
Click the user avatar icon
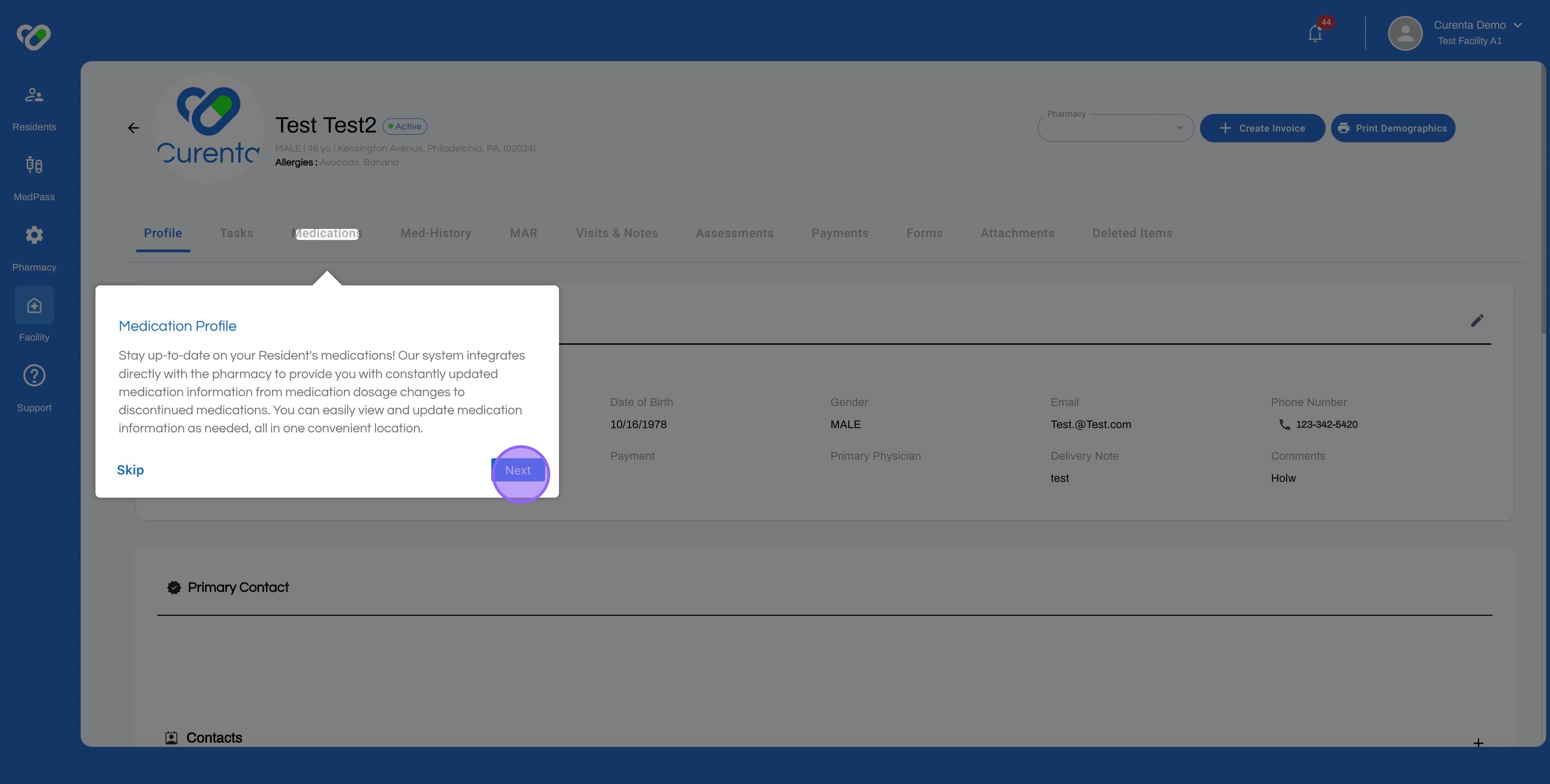pyautogui.click(x=1404, y=33)
